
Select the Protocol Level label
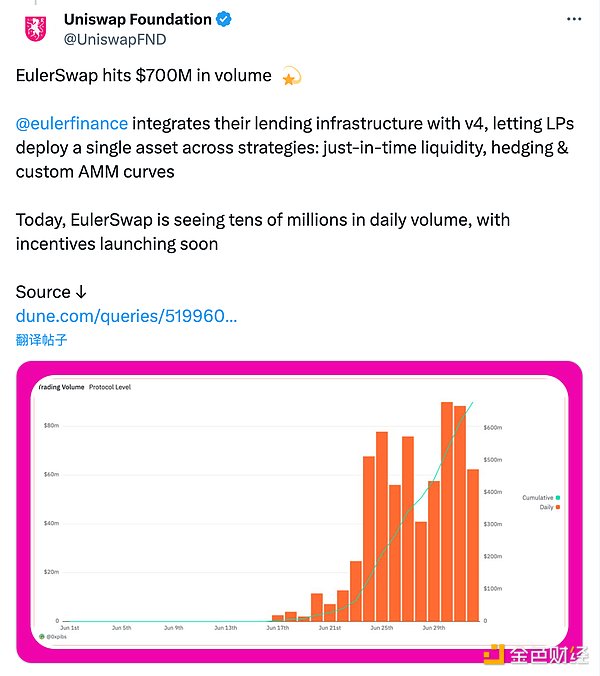(x=110, y=387)
